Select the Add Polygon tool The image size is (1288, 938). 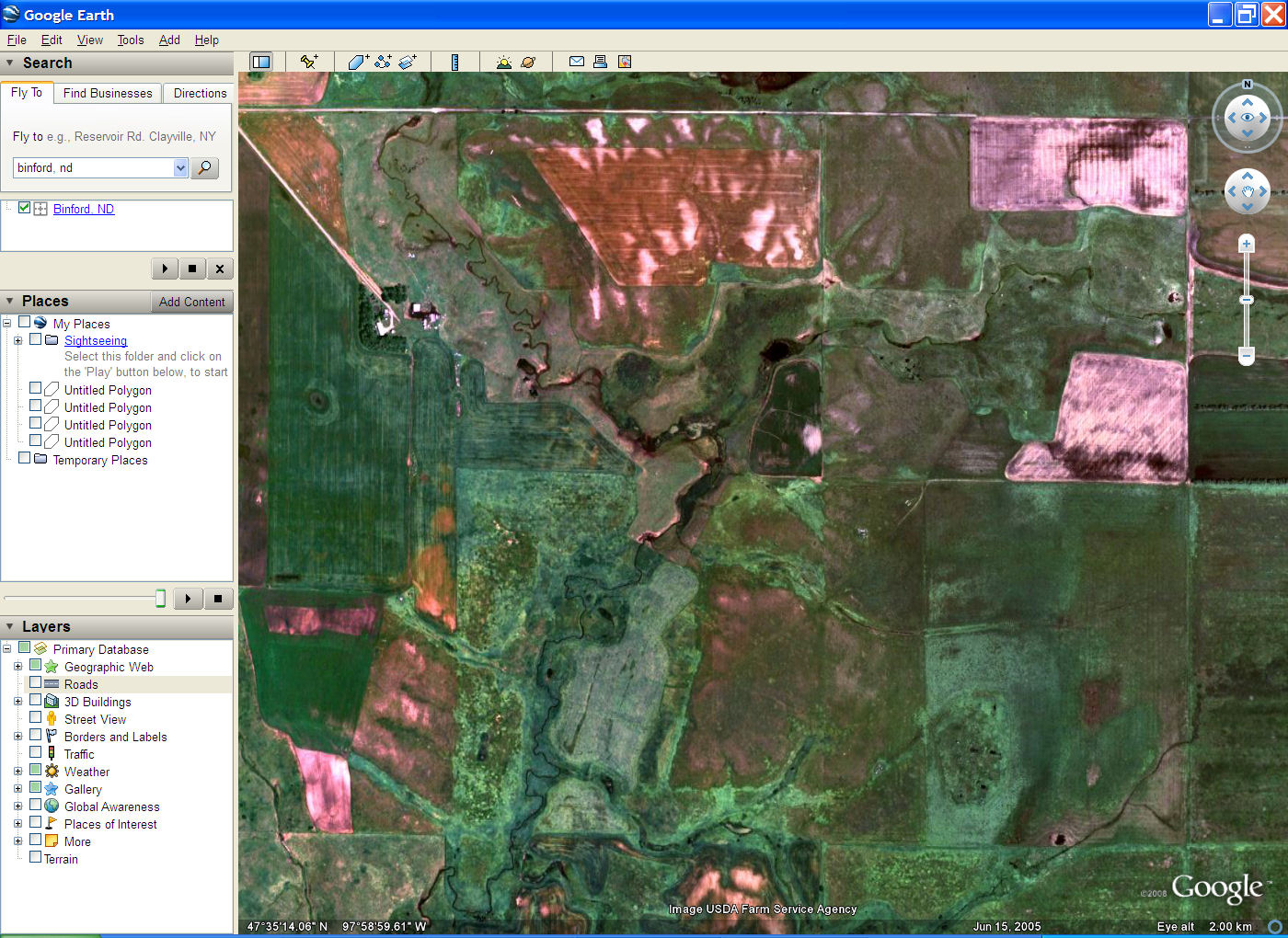pyautogui.click(x=358, y=62)
